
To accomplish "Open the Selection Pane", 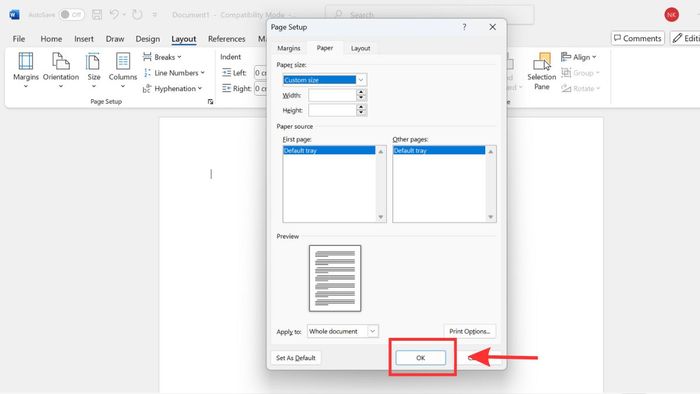I will [542, 71].
